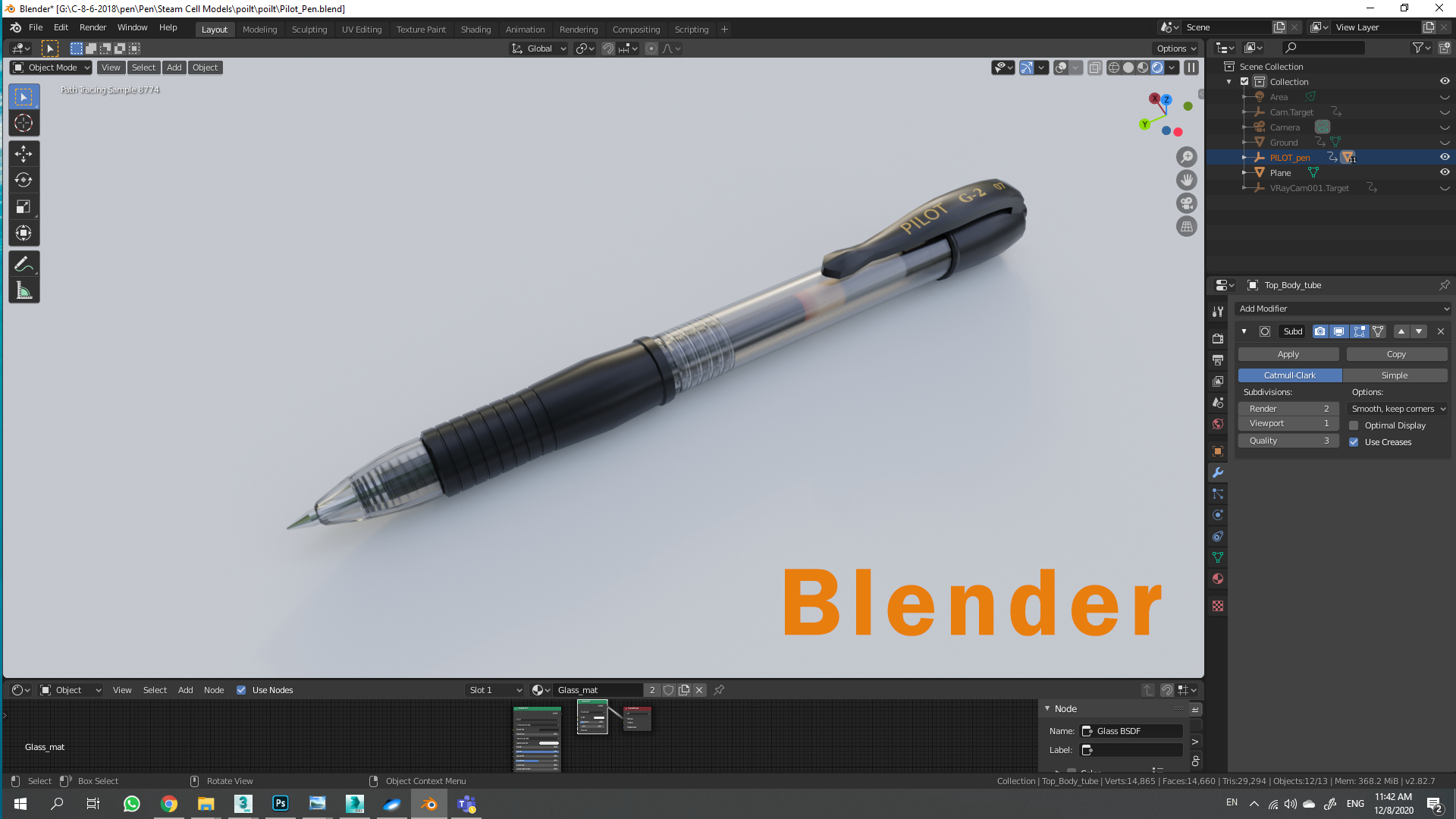This screenshot has height=819, width=1456.
Task: Click Copy on the Subd modifier
Action: click(1397, 354)
